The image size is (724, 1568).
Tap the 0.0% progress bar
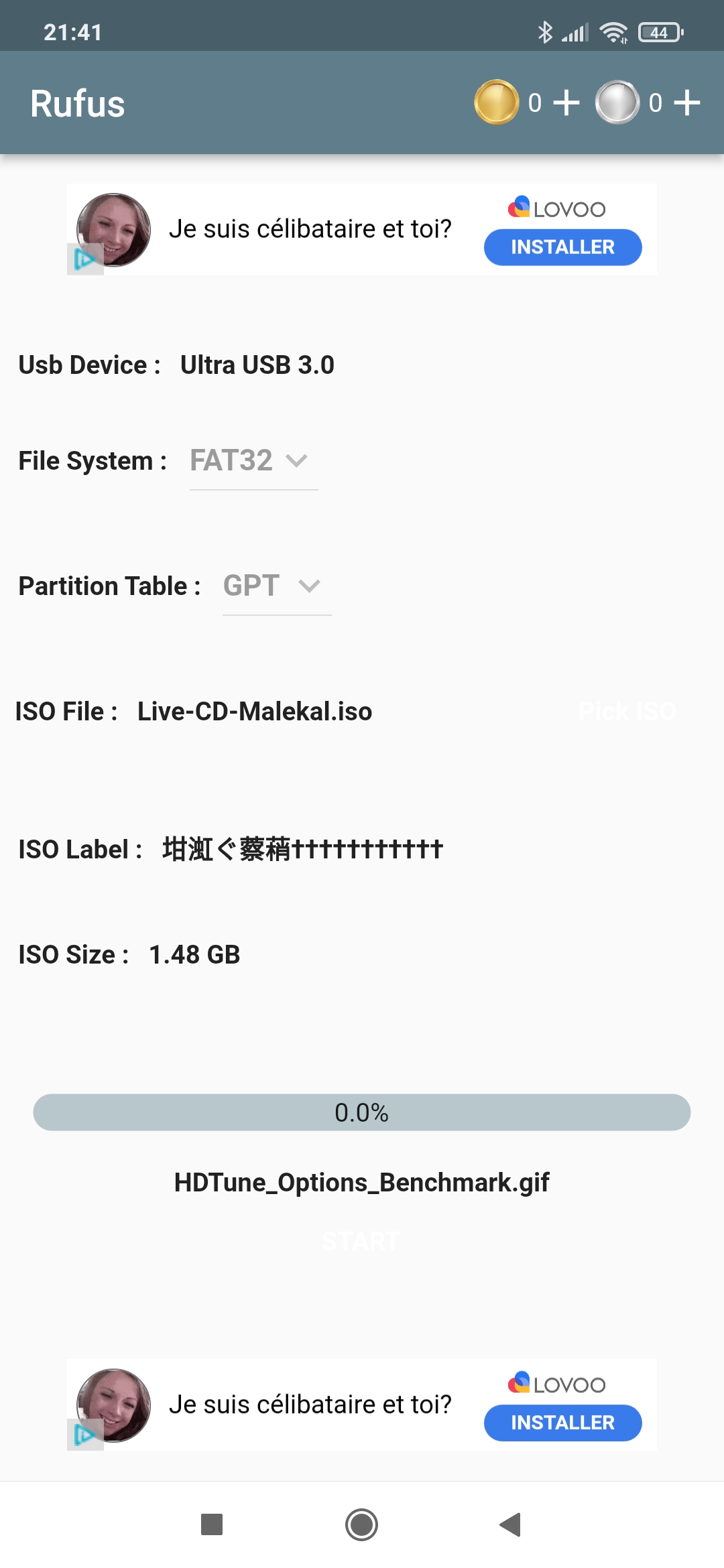[362, 1112]
